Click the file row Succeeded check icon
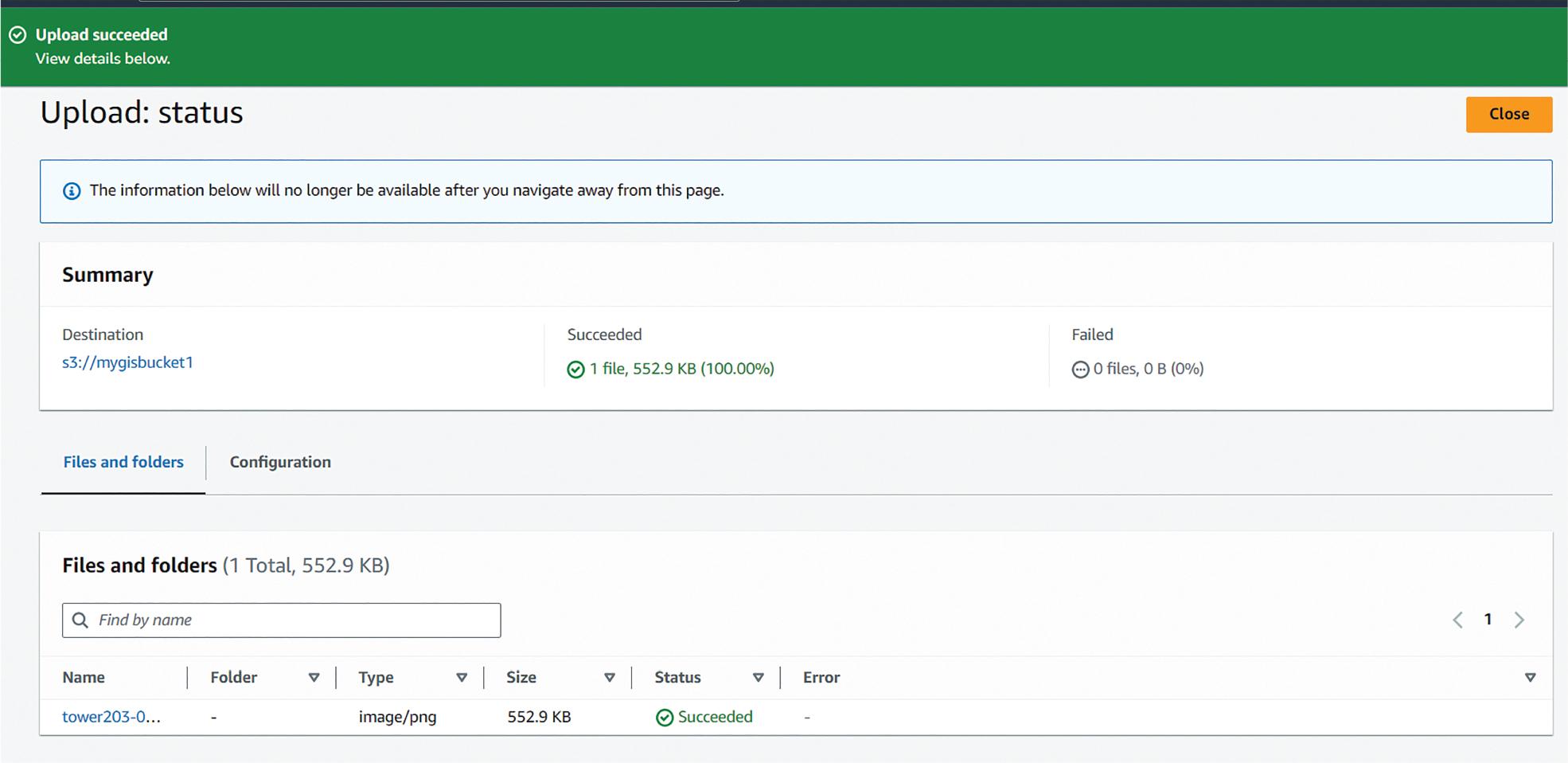Screen dimensions: 1568x763 pos(665,718)
